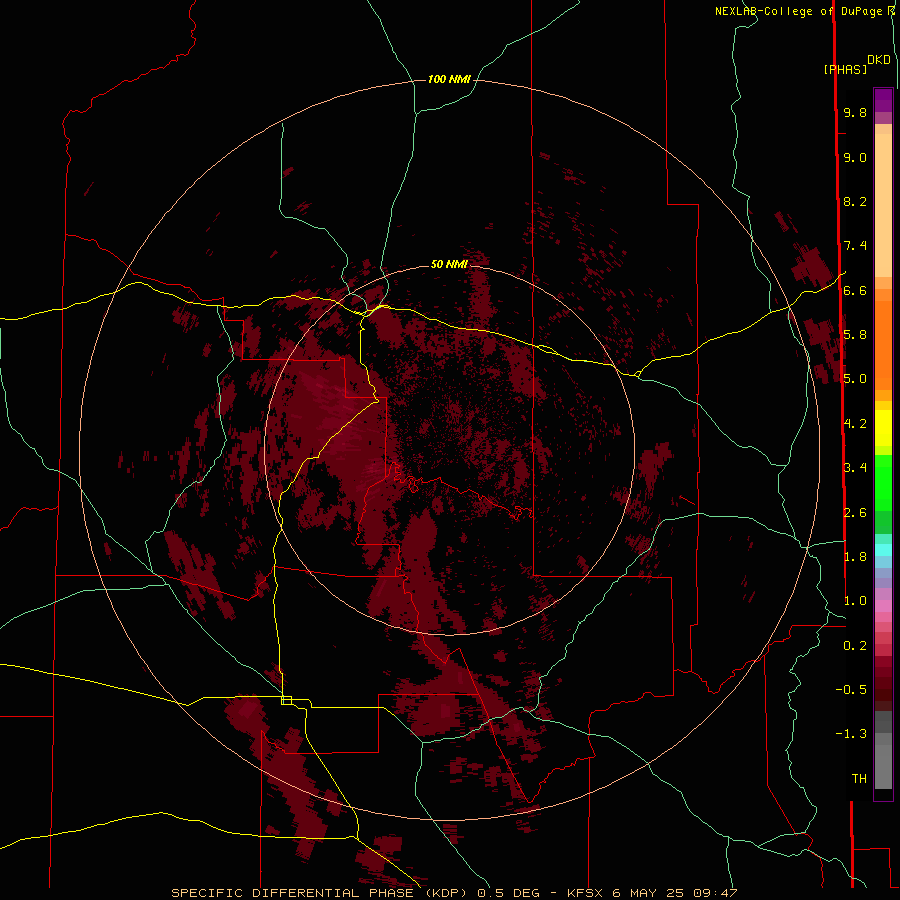Image resolution: width=900 pixels, height=900 pixels.
Task: Click the 2.6 legend value
Action: click(x=855, y=512)
